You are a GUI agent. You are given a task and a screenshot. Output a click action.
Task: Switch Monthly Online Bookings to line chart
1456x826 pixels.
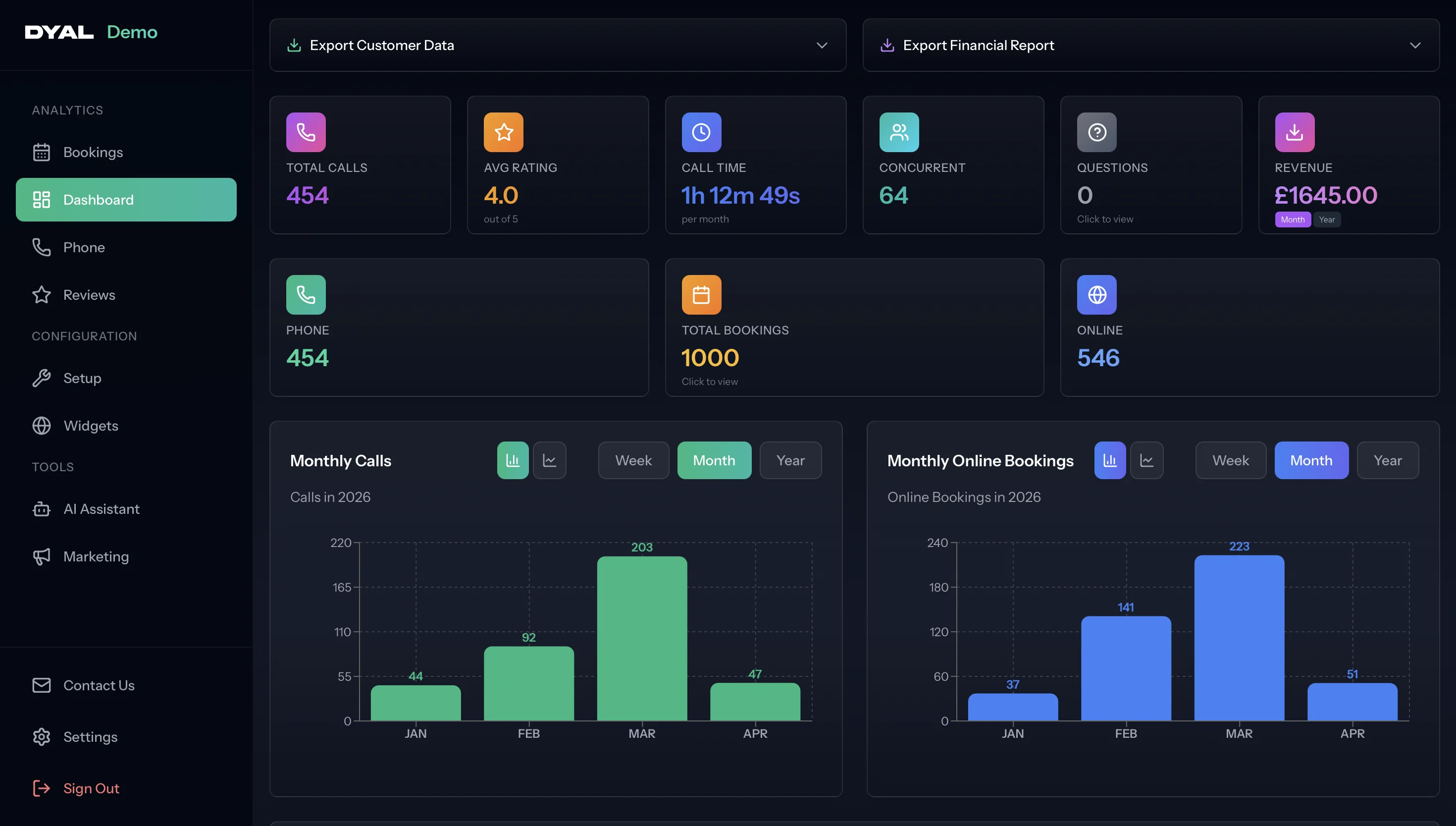[x=1146, y=461]
